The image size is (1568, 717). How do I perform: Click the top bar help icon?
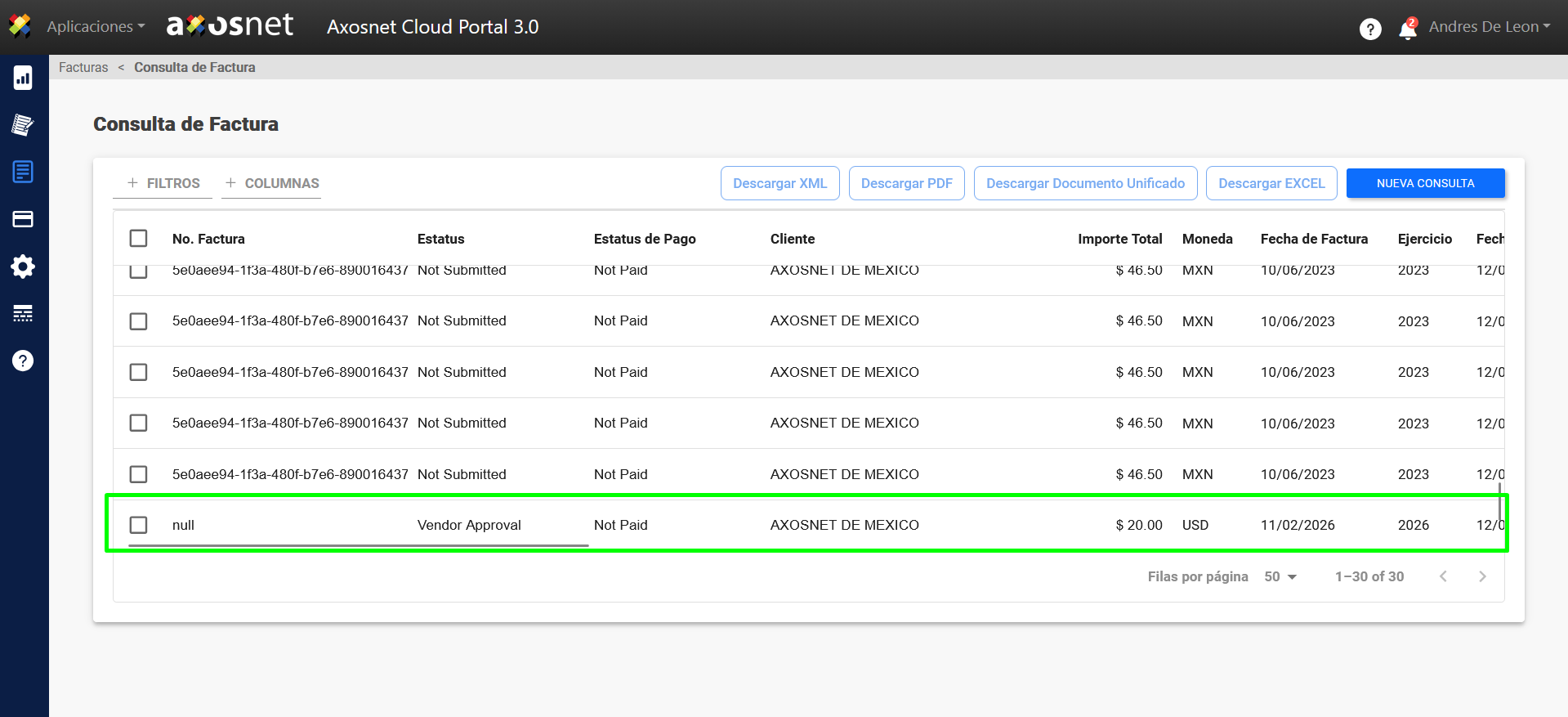(1370, 29)
